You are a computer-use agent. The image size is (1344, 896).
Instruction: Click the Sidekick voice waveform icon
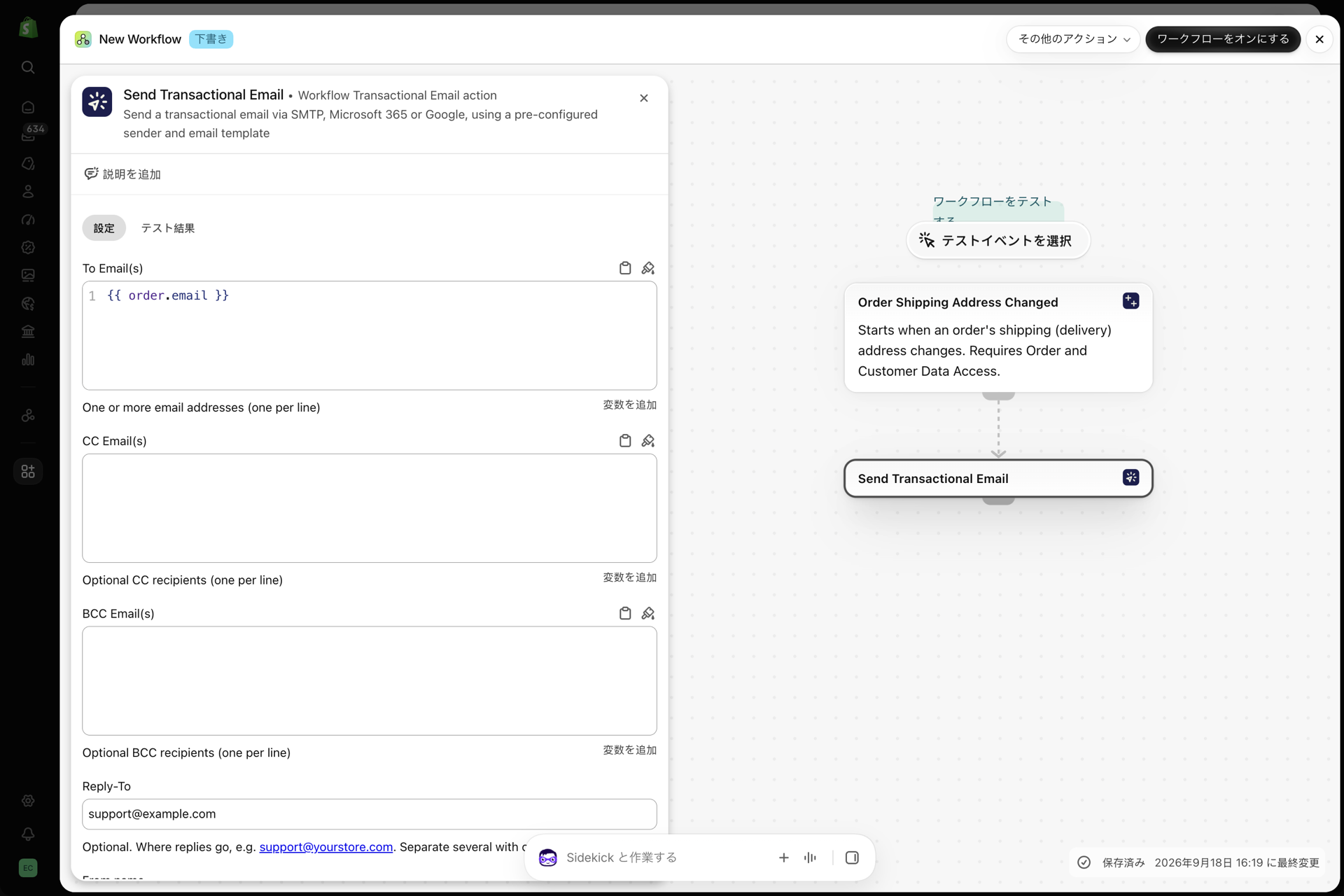(x=811, y=857)
